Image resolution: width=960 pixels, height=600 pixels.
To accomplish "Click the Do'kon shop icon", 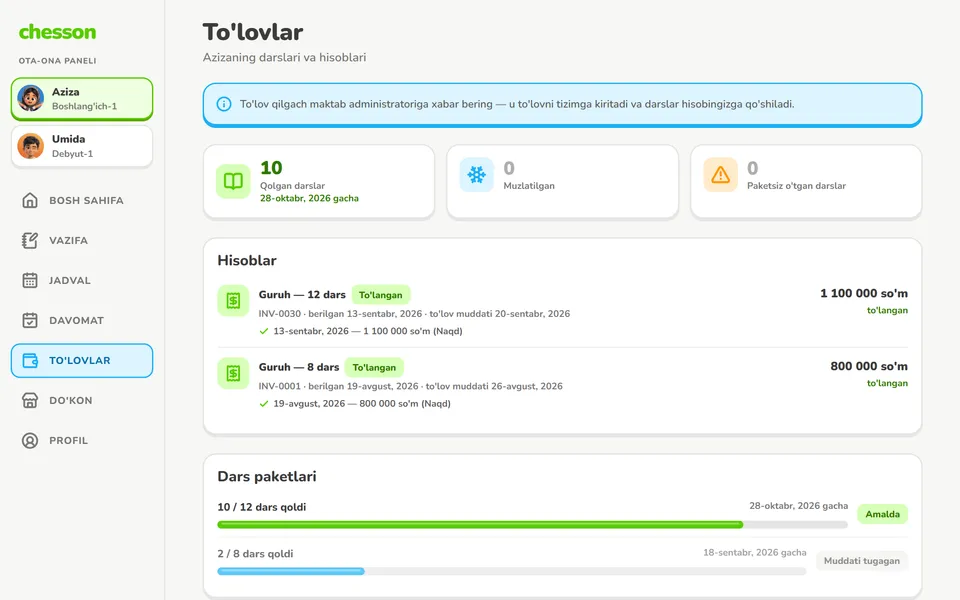I will (x=30, y=400).
